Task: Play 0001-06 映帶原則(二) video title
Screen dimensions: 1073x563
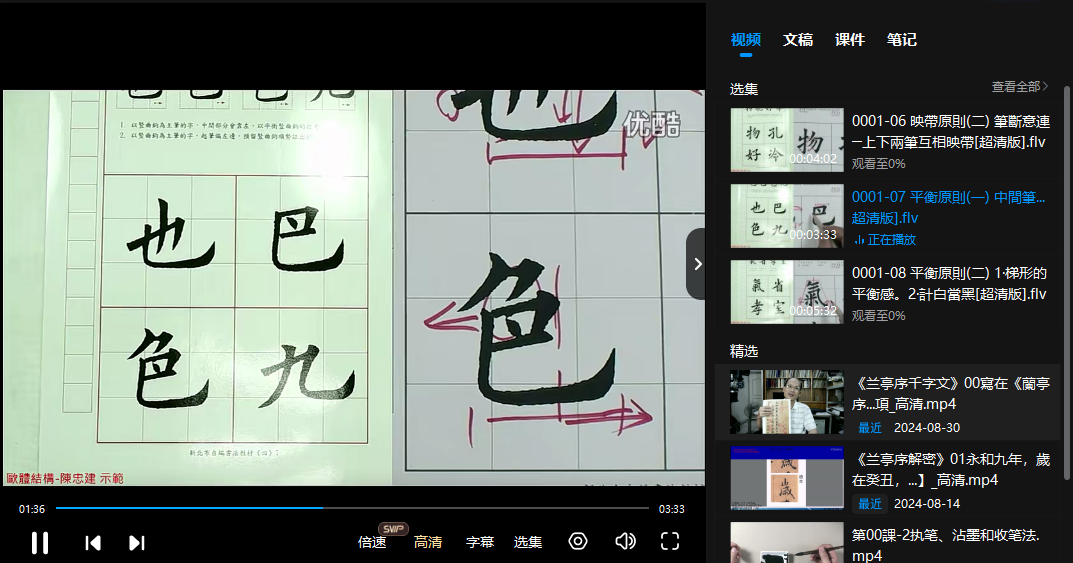Action: click(x=951, y=132)
